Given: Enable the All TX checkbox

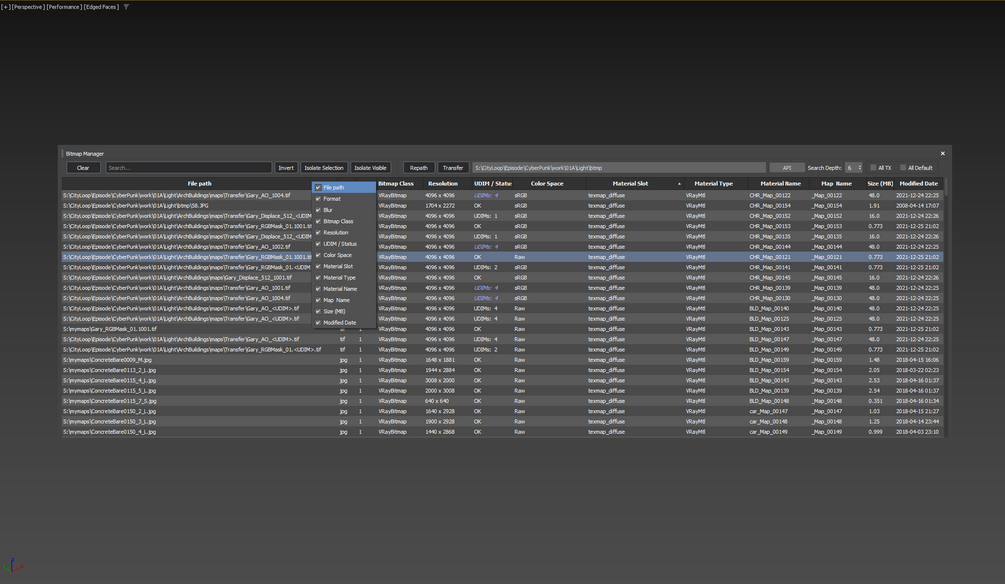Looking at the screenshot, I should click(873, 168).
